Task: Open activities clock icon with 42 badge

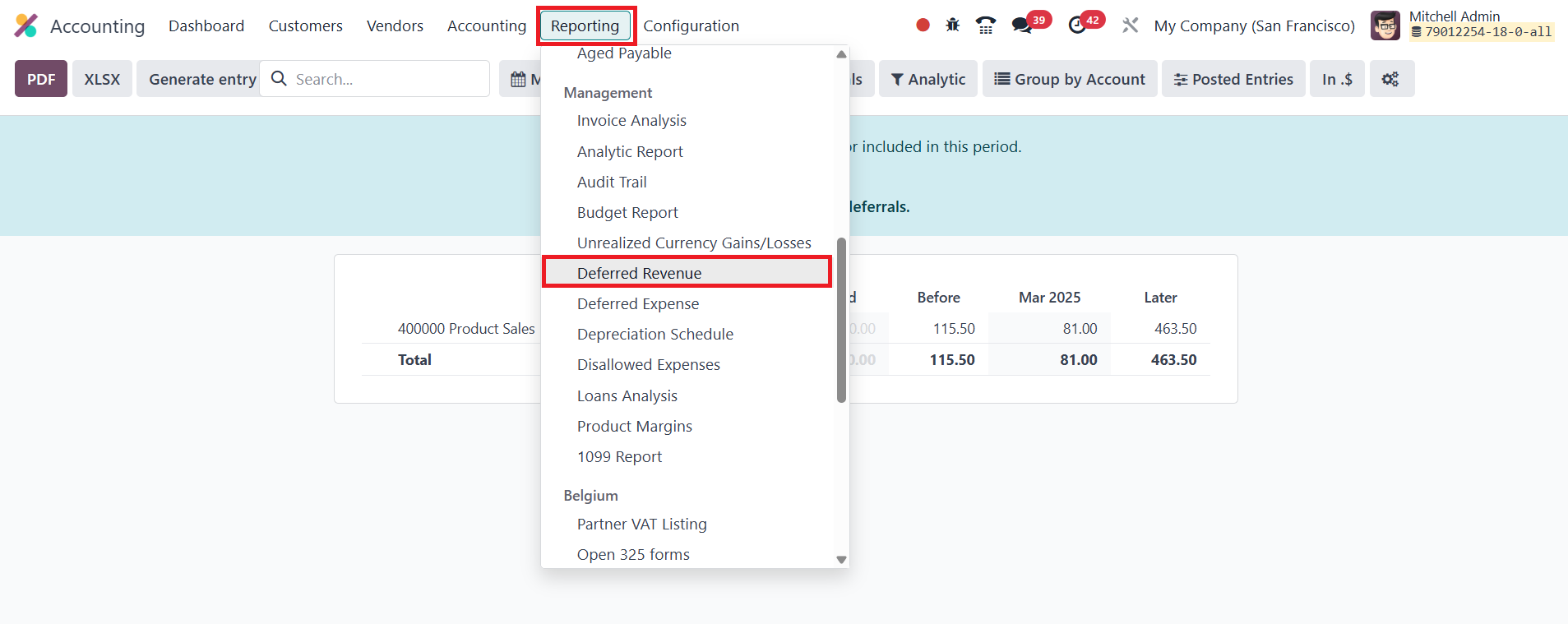Action: coord(1085,24)
